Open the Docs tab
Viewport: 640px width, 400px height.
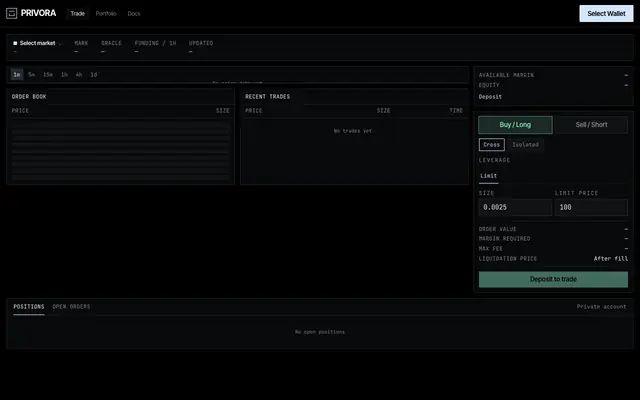(x=134, y=13)
